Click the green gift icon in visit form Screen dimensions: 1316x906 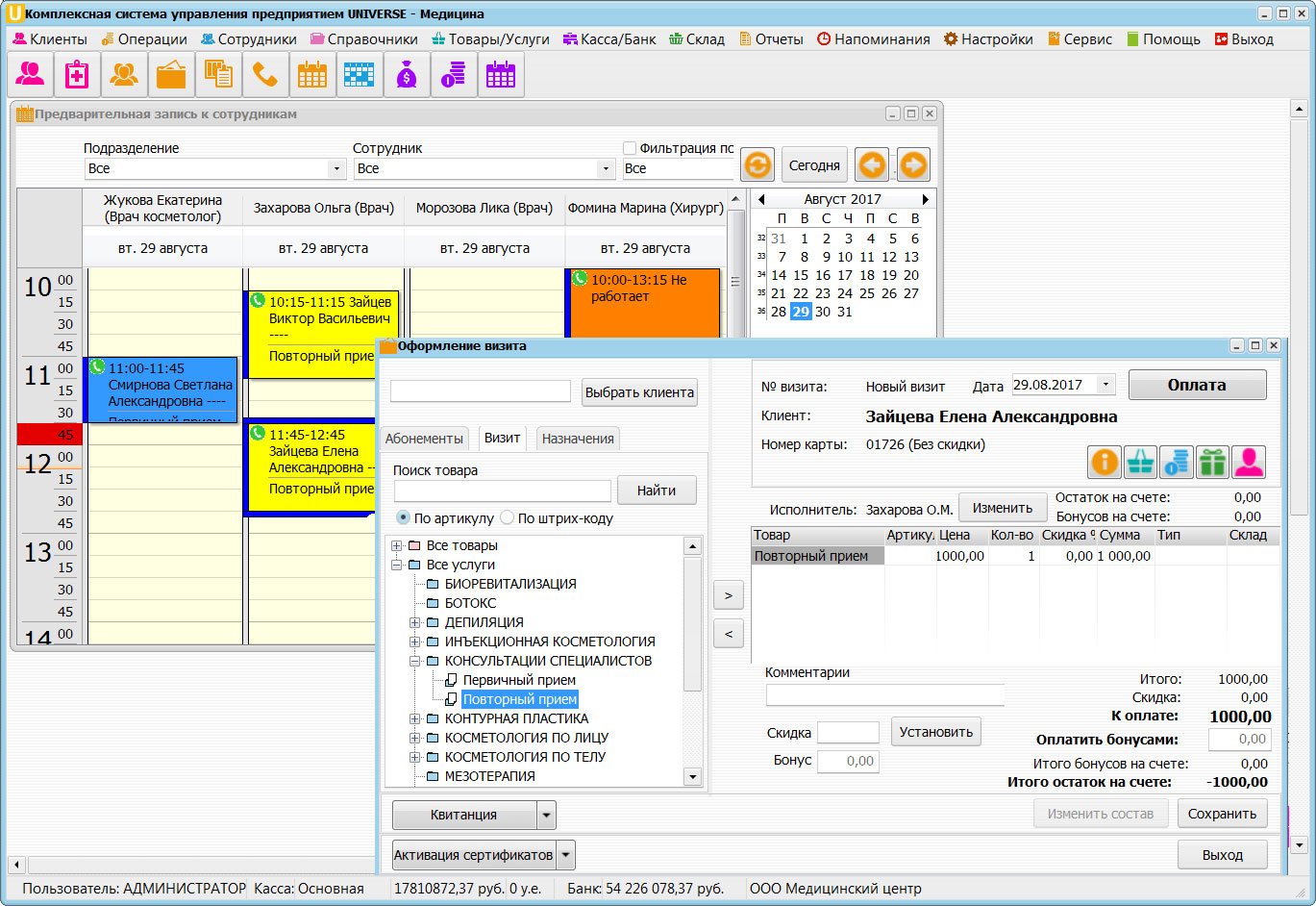click(1213, 462)
